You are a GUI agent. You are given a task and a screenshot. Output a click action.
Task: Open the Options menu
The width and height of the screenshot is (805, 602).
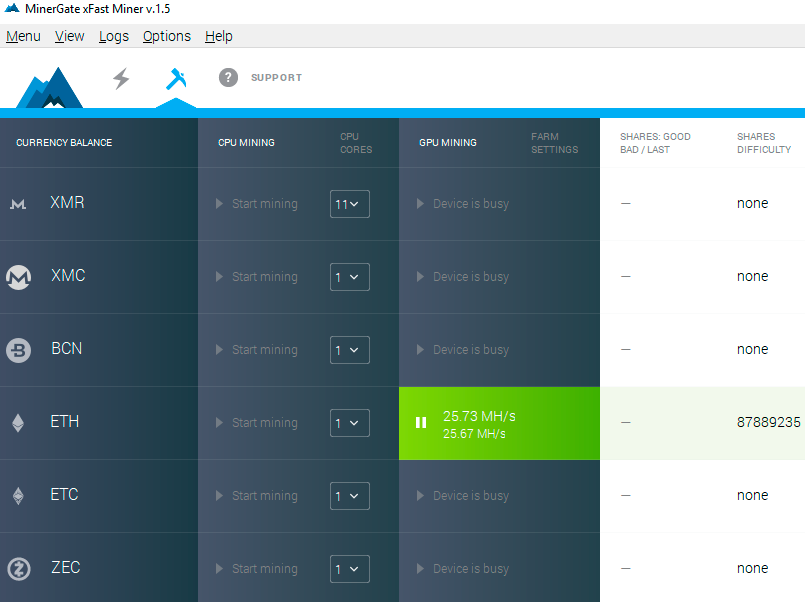(x=166, y=36)
